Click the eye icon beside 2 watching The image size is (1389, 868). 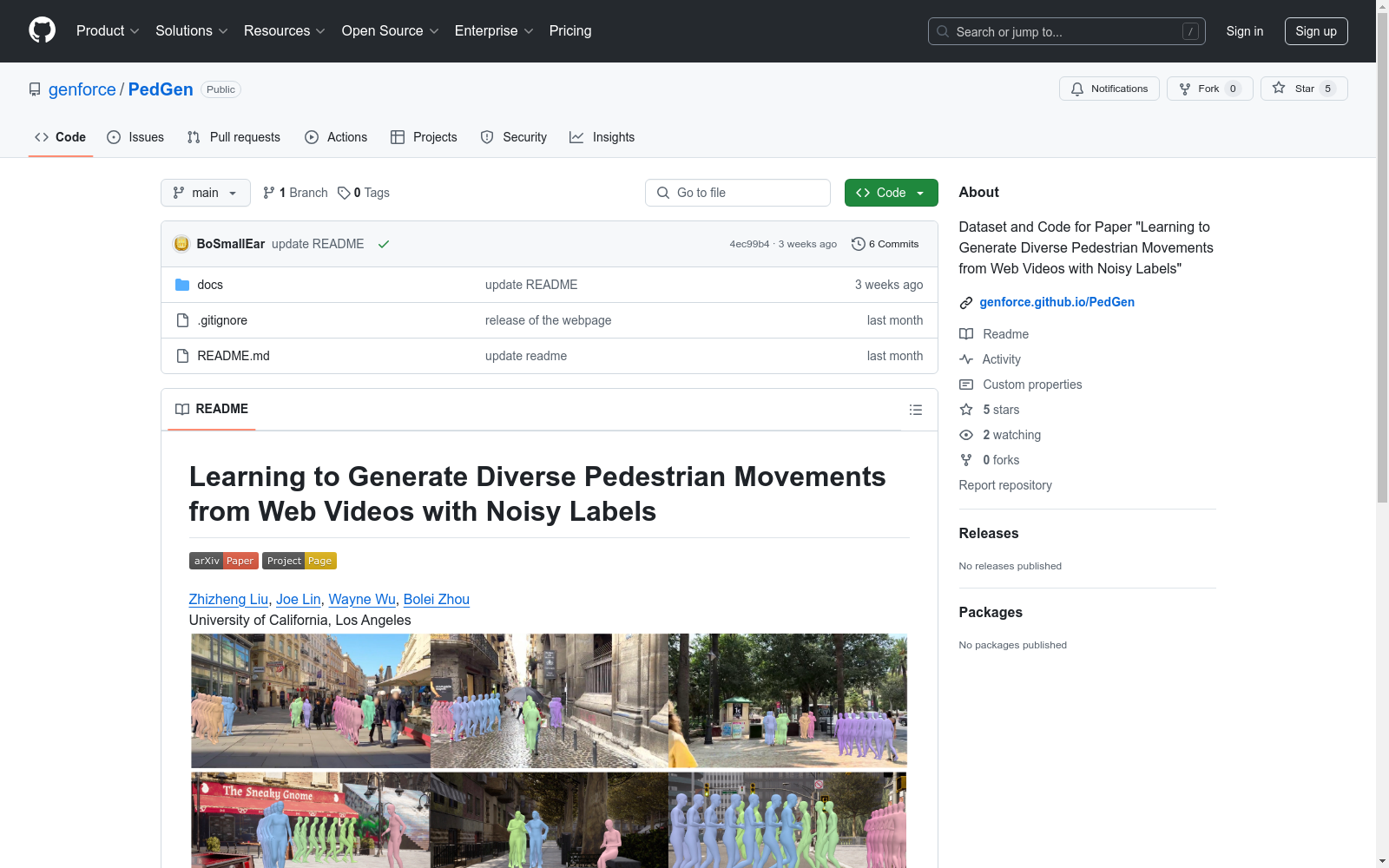point(966,435)
